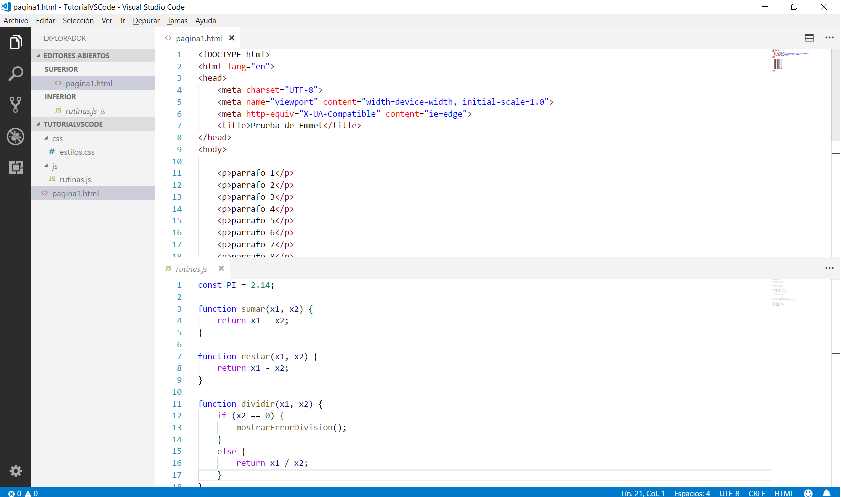
Task: Click the X-UA-Compatible meta line
Action: click(344, 114)
